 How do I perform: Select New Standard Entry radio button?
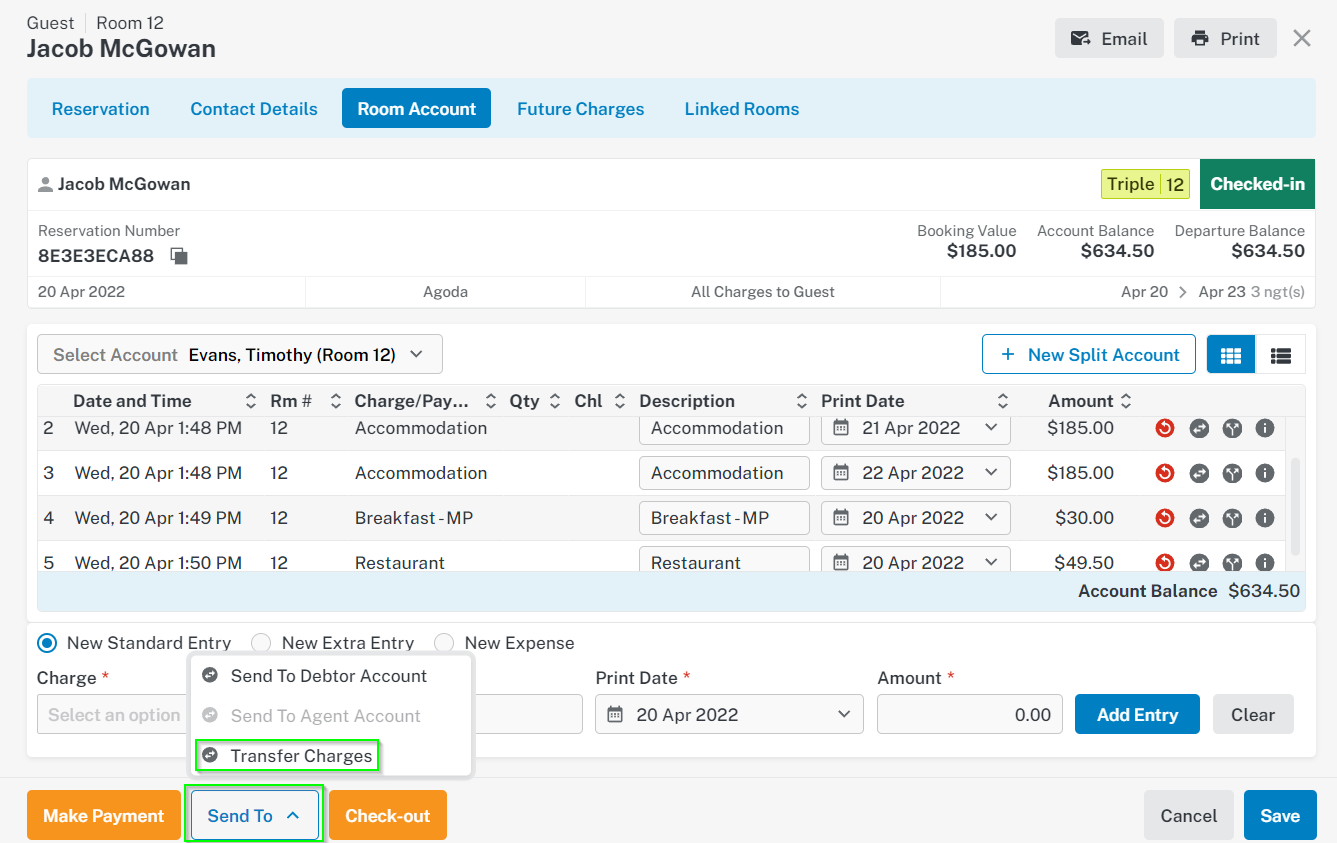click(x=47, y=643)
